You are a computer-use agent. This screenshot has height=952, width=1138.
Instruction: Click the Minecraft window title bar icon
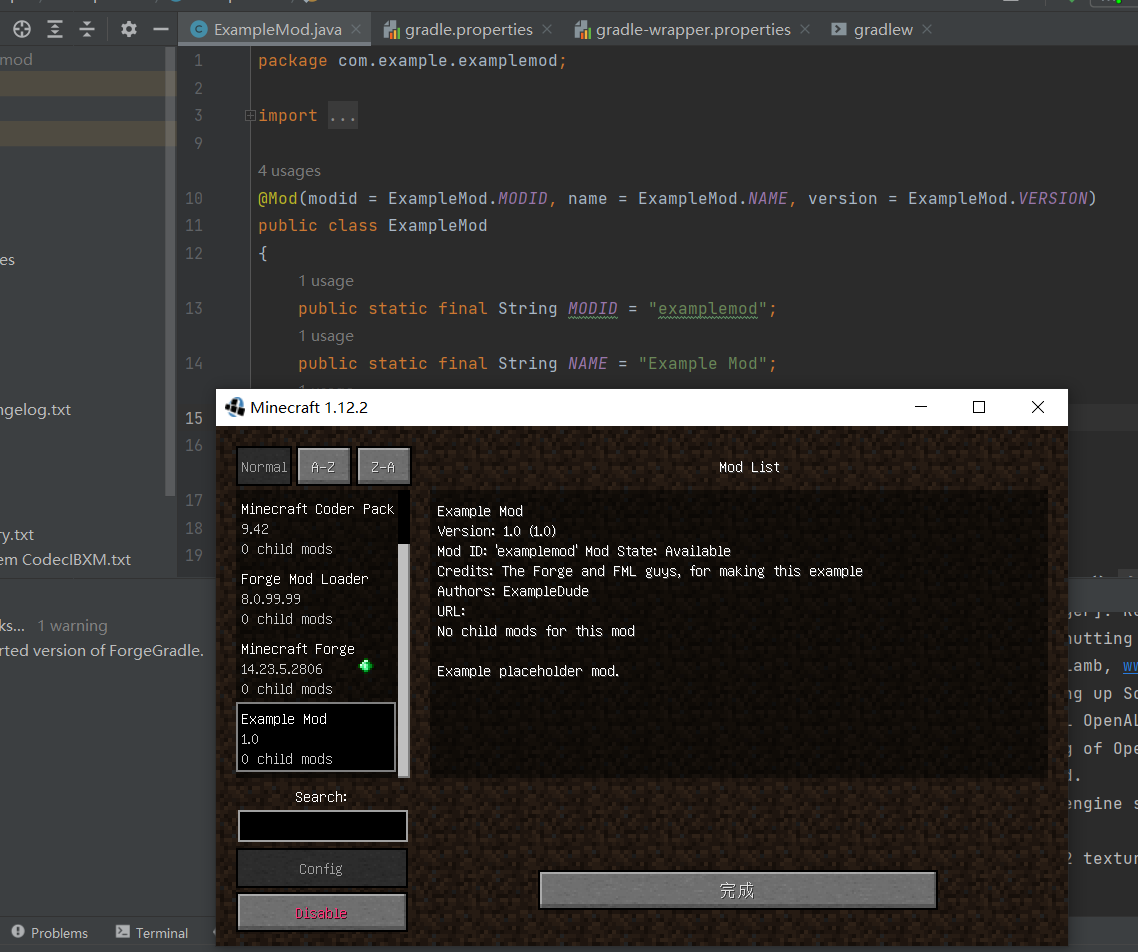pyautogui.click(x=235, y=407)
